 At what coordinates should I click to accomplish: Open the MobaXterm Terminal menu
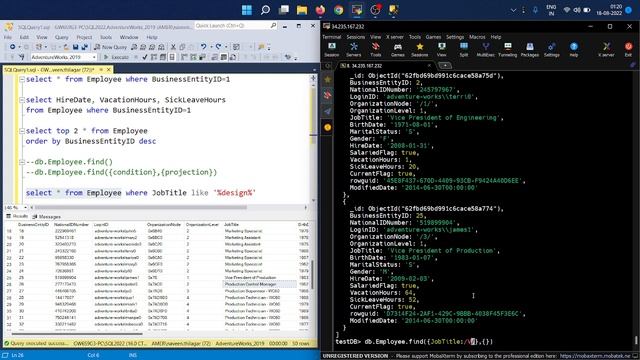click(x=331, y=37)
